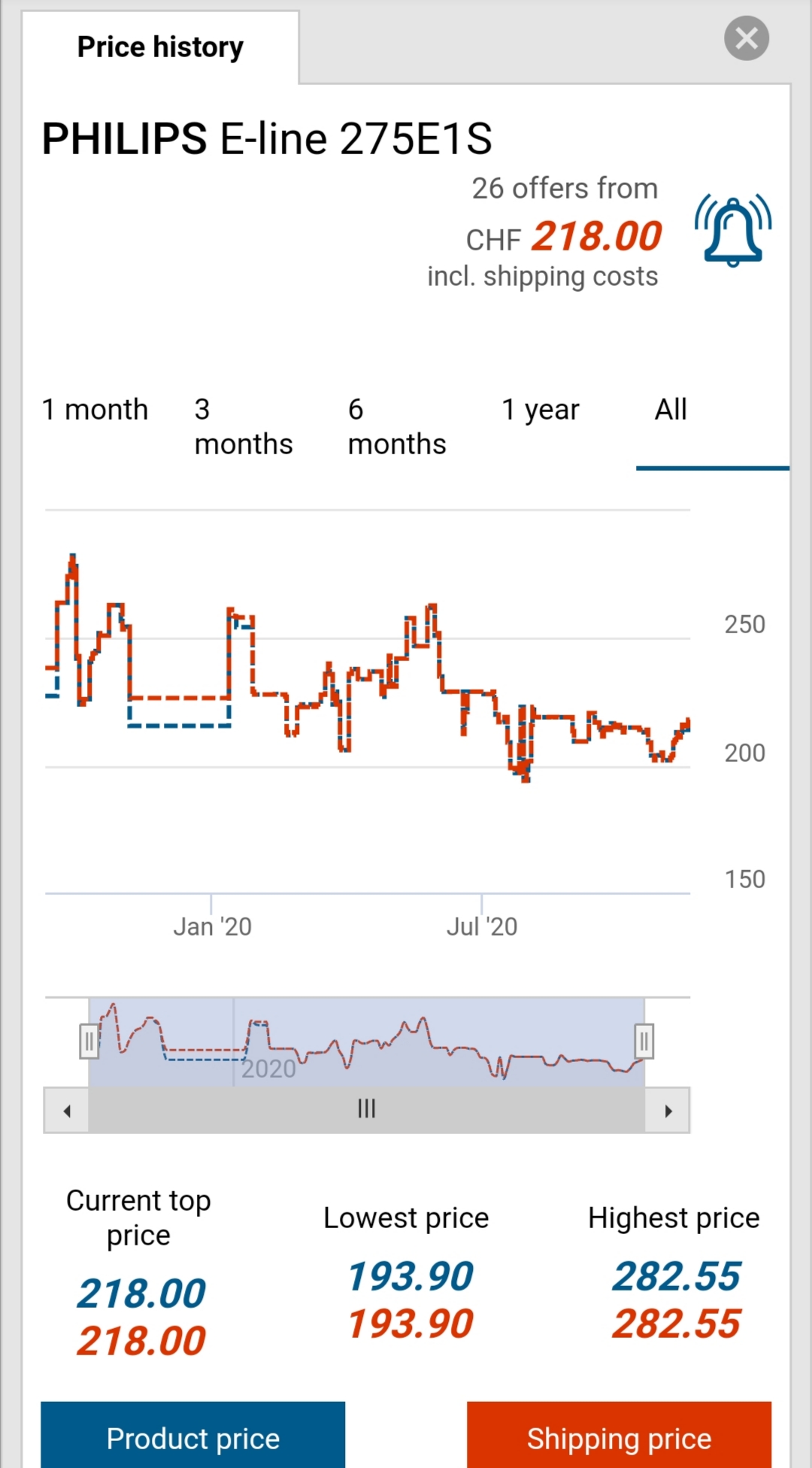The height and width of the screenshot is (1468, 812).
Task: Click right range handle in navigator
Action: point(644,1041)
